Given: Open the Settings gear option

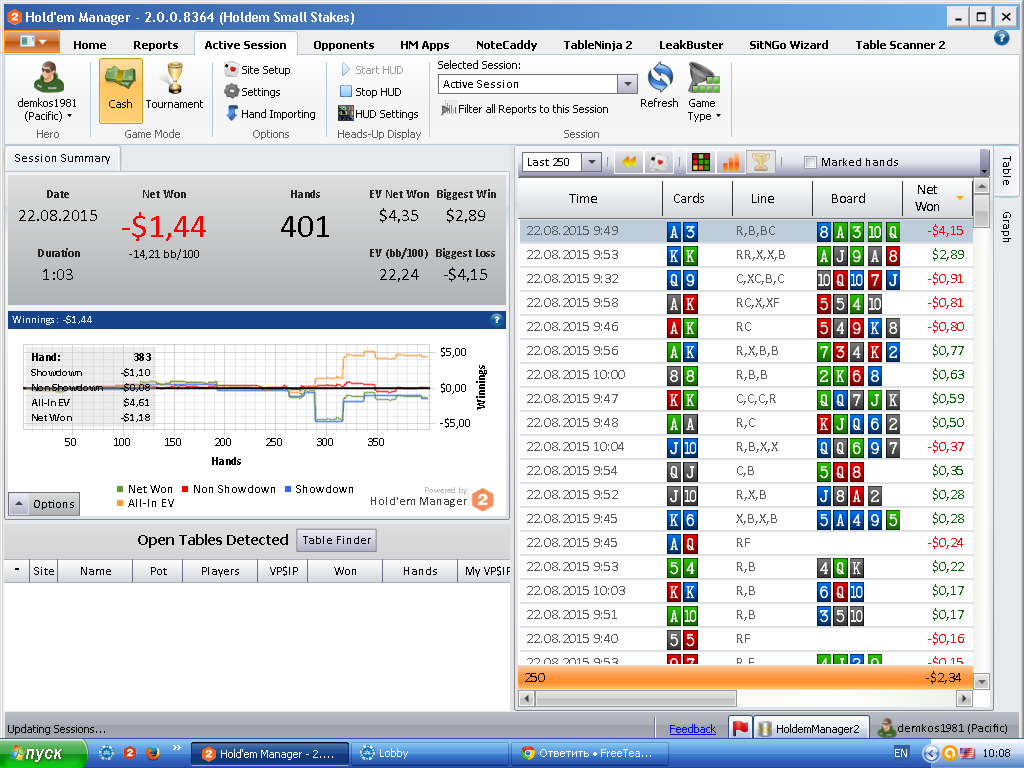Looking at the screenshot, I should click(x=253, y=92).
